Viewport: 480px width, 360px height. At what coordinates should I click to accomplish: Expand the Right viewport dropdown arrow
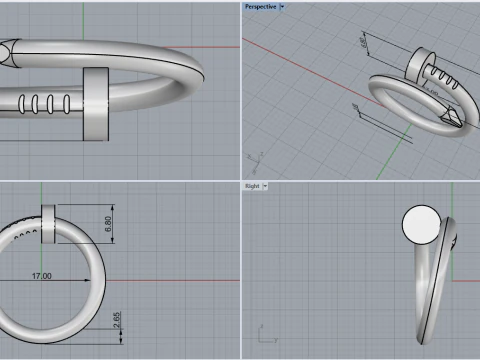pyautogui.click(x=265, y=186)
